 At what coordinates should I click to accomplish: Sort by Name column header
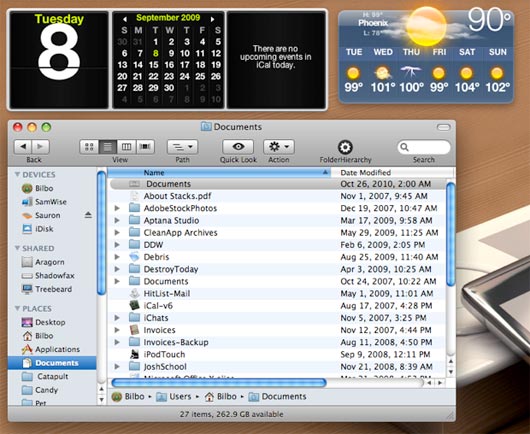point(219,172)
